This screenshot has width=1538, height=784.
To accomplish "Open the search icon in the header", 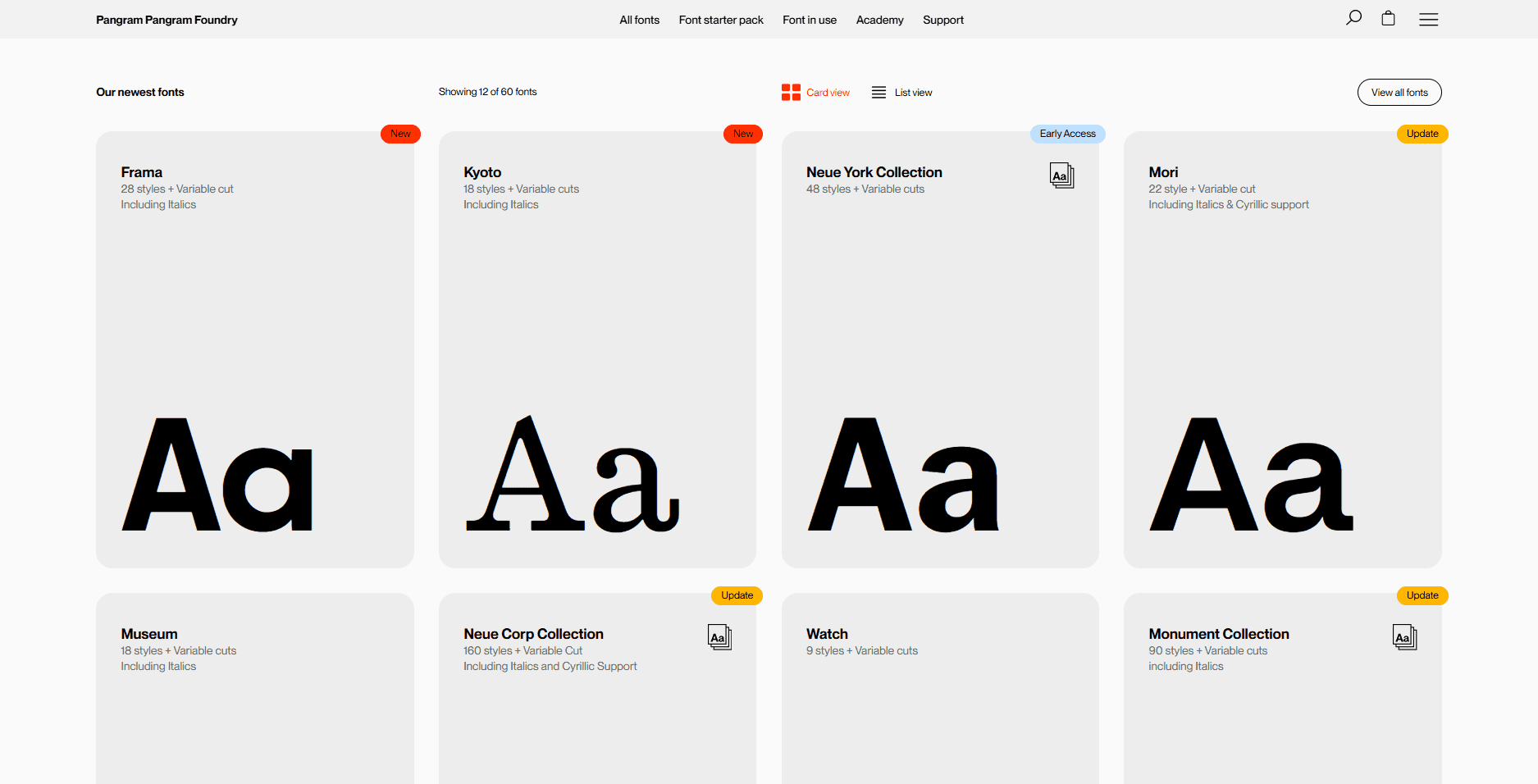I will coord(1353,18).
